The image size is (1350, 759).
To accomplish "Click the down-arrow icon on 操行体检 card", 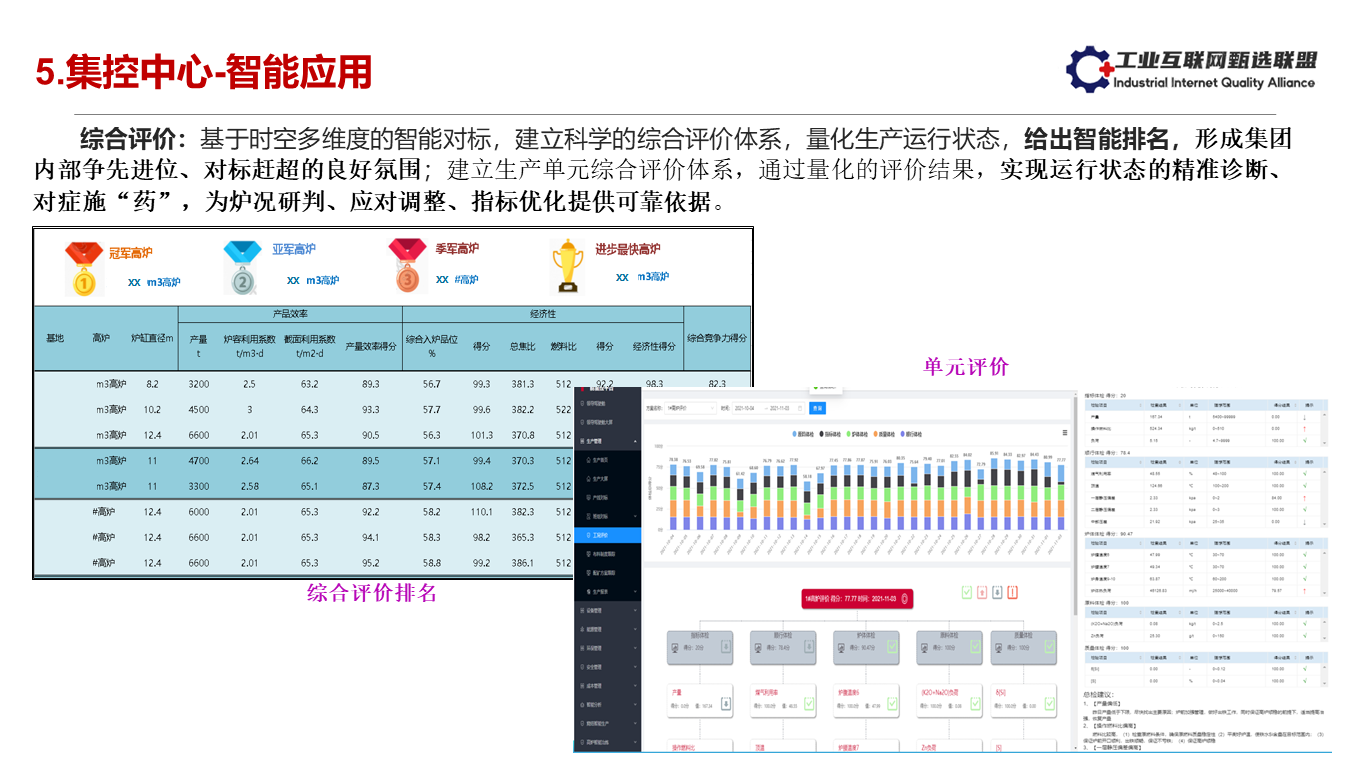I will point(809,647).
